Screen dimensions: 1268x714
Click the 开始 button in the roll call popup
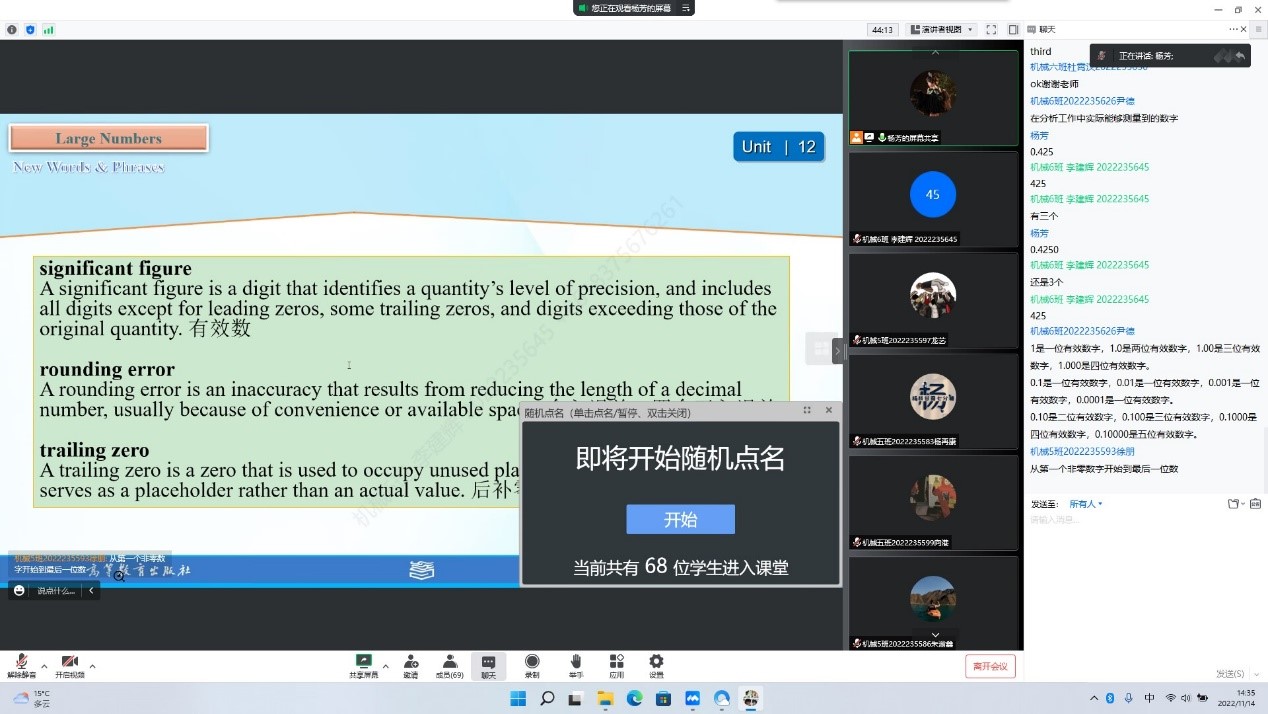point(680,520)
